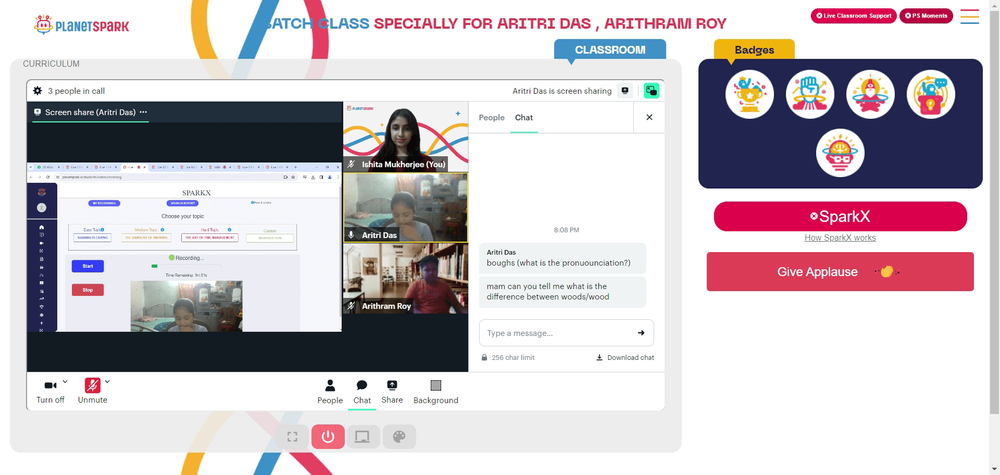1000x475 pixels.
Task: Leave the class with the red power button
Action: point(328,437)
